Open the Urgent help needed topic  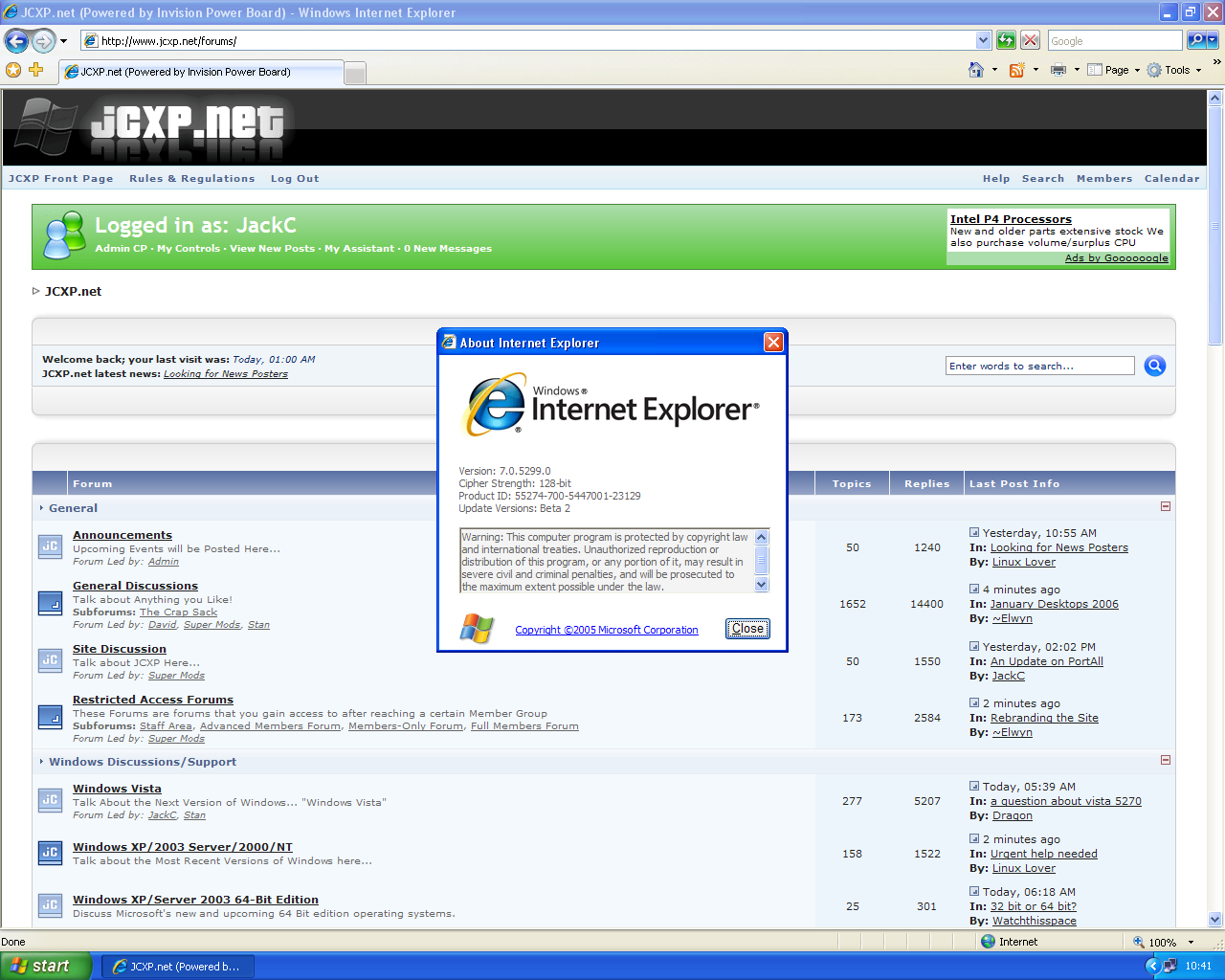point(1044,854)
